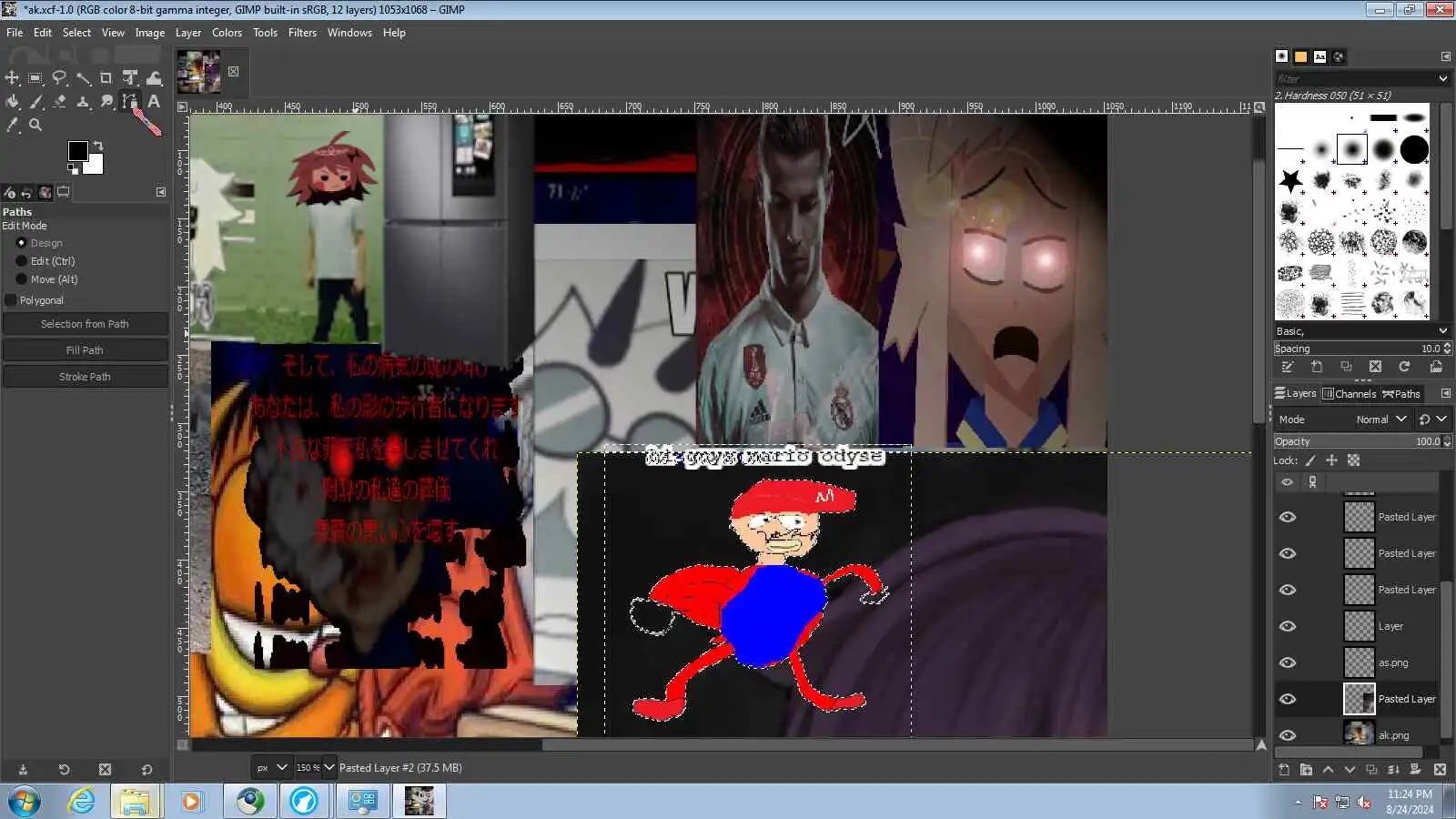Select the Eraser tool
This screenshot has height=819, width=1456.
coord(59,102)
